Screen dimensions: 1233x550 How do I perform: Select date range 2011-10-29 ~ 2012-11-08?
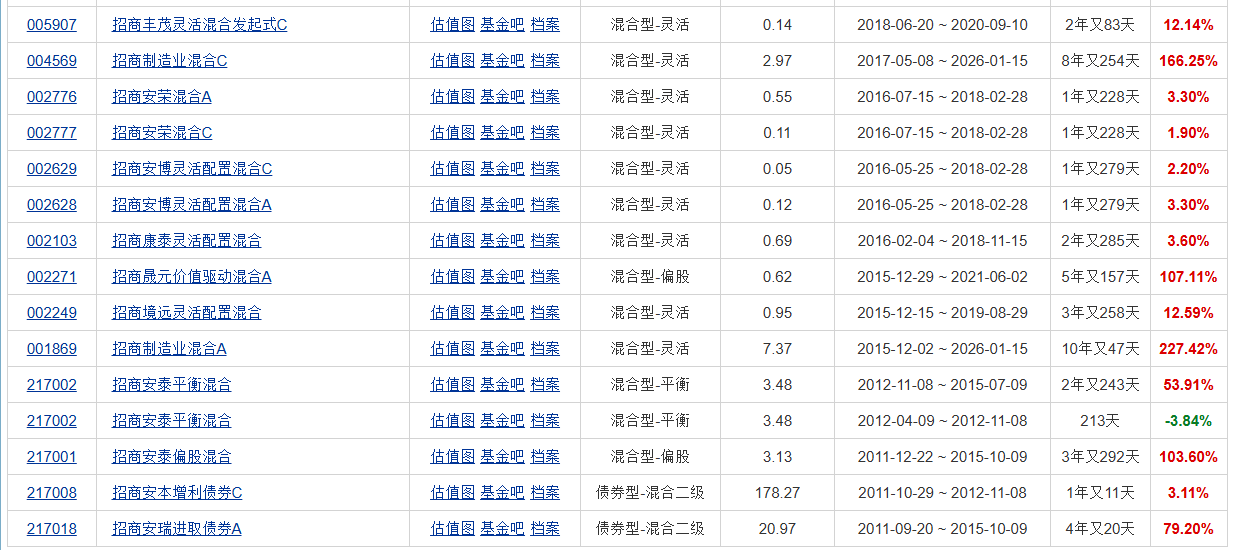[942, 493]
